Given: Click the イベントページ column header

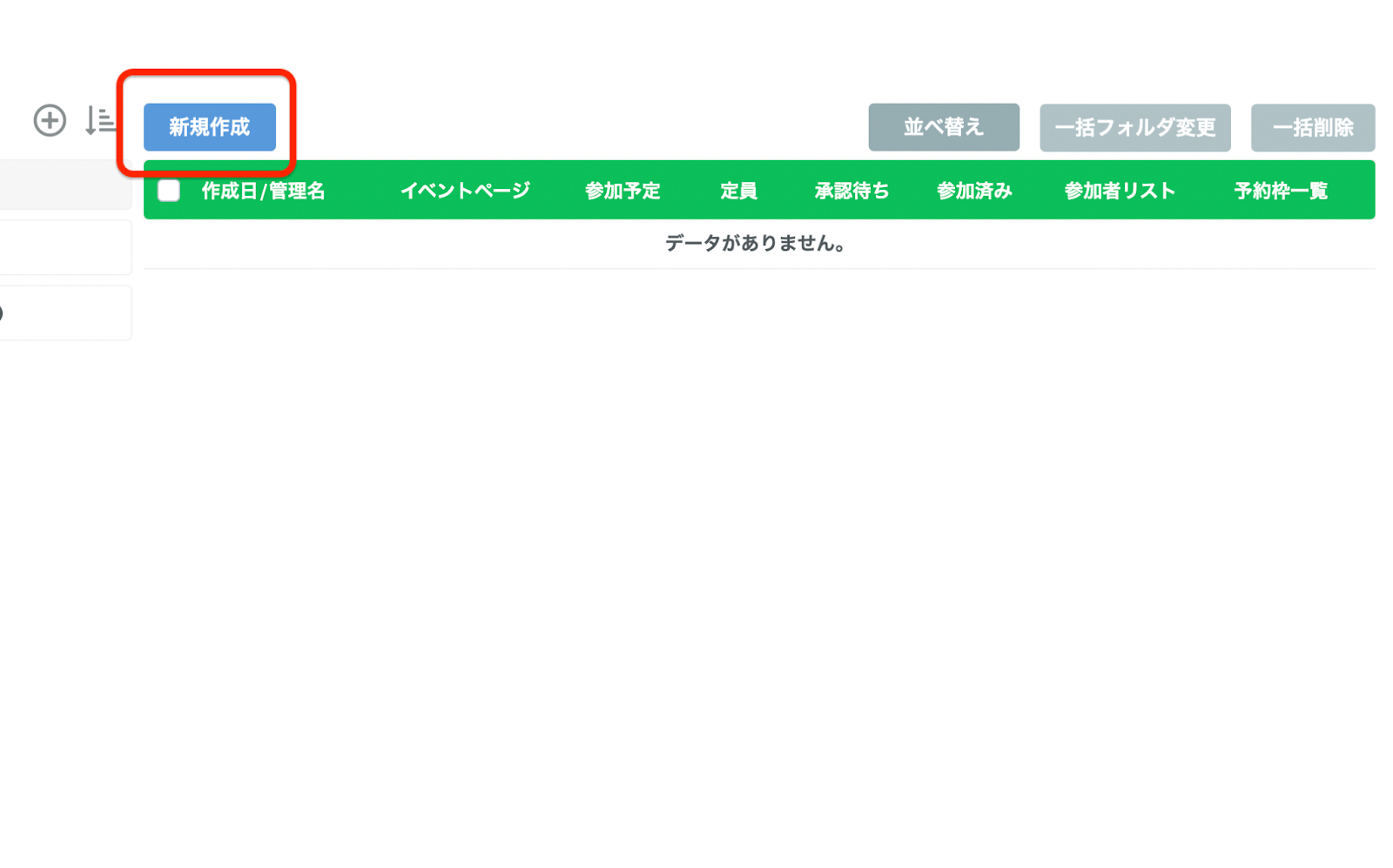Looking at the screenshot, I should pyautogui.click(x=465, y=191).
